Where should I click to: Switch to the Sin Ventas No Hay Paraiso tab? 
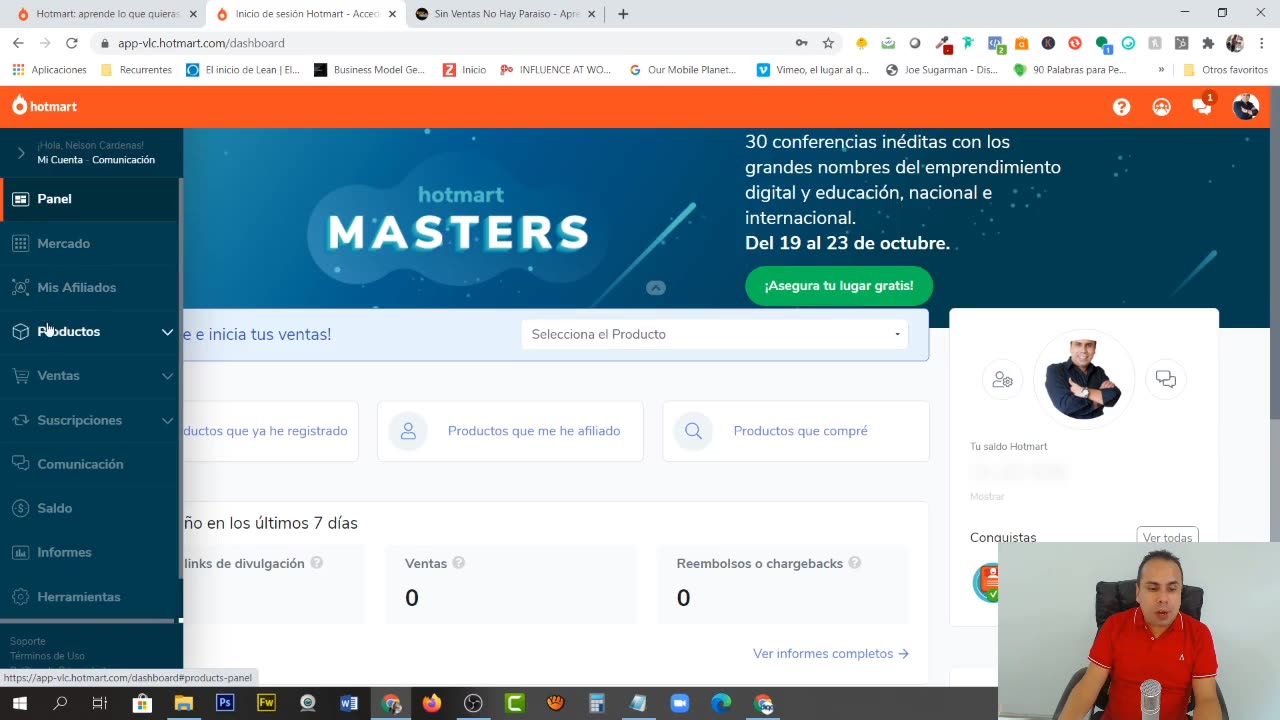[505, 14]
